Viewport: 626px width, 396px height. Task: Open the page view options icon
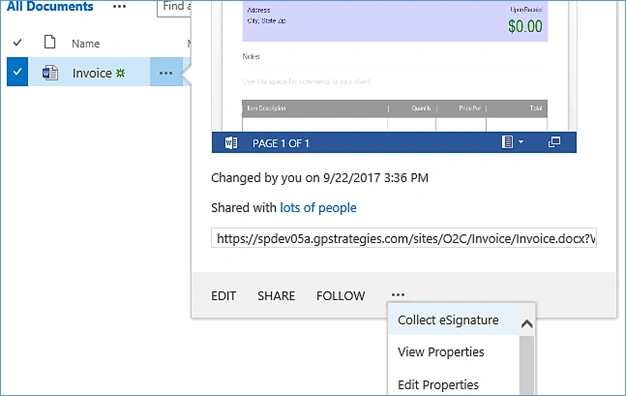tap(507, 142)
